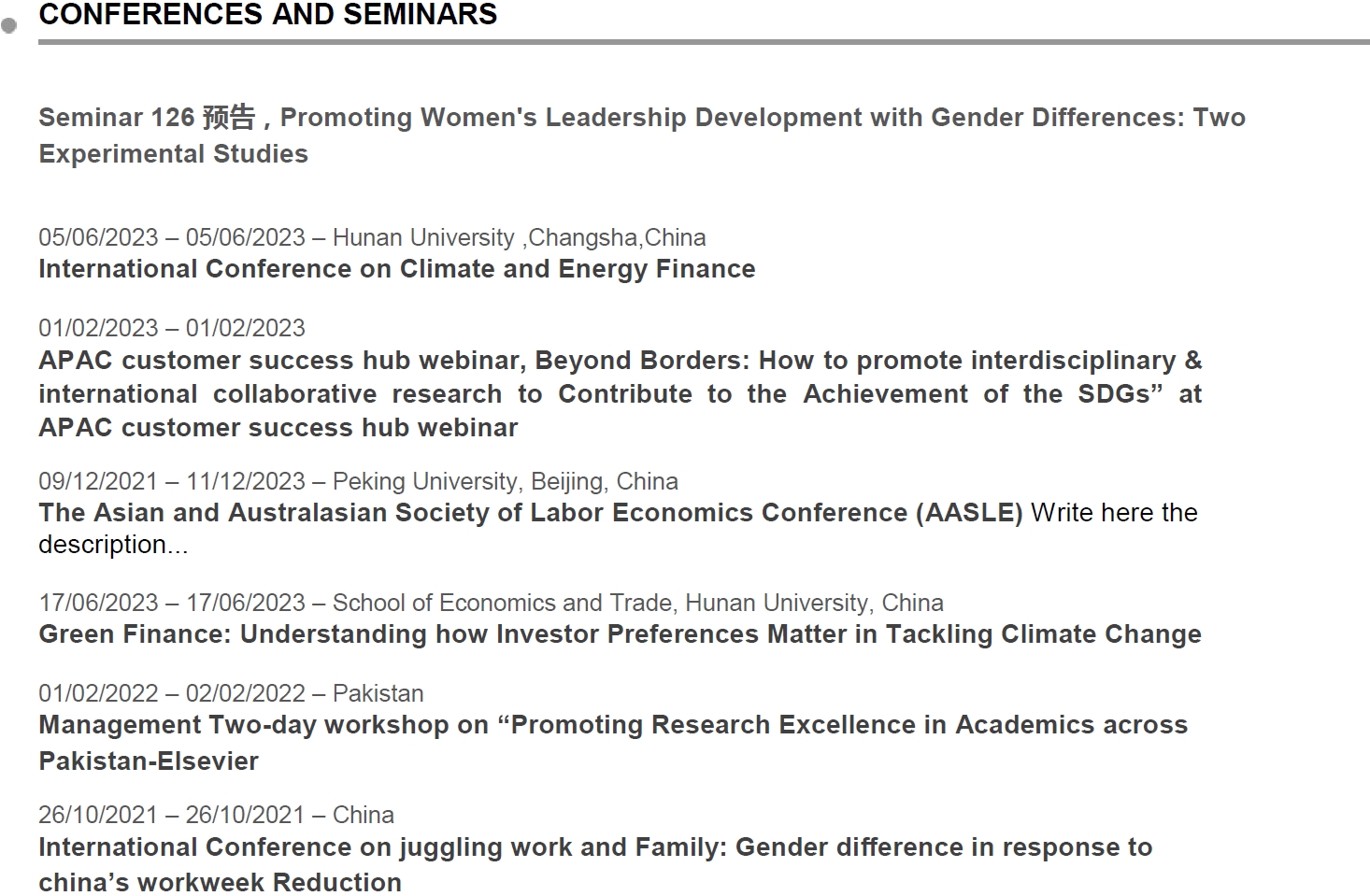Select the 26/10/2021 China date line
This screenshot has width=1370, height=896.
[216, 815]
